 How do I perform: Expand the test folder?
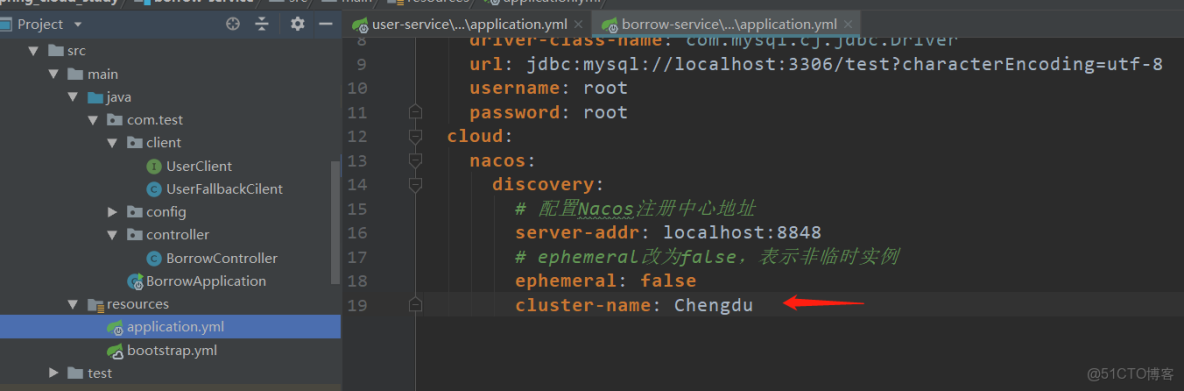(53, 373)
